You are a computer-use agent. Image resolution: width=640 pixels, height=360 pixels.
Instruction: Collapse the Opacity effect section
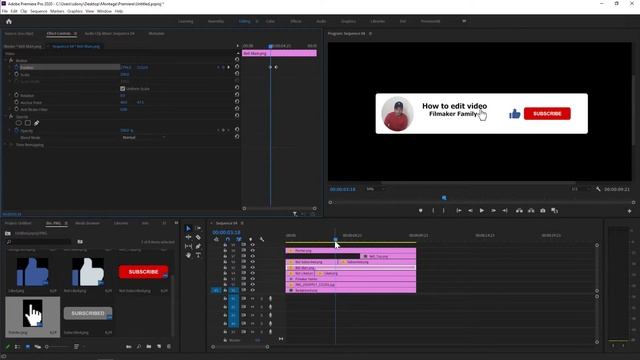(5, 116)
